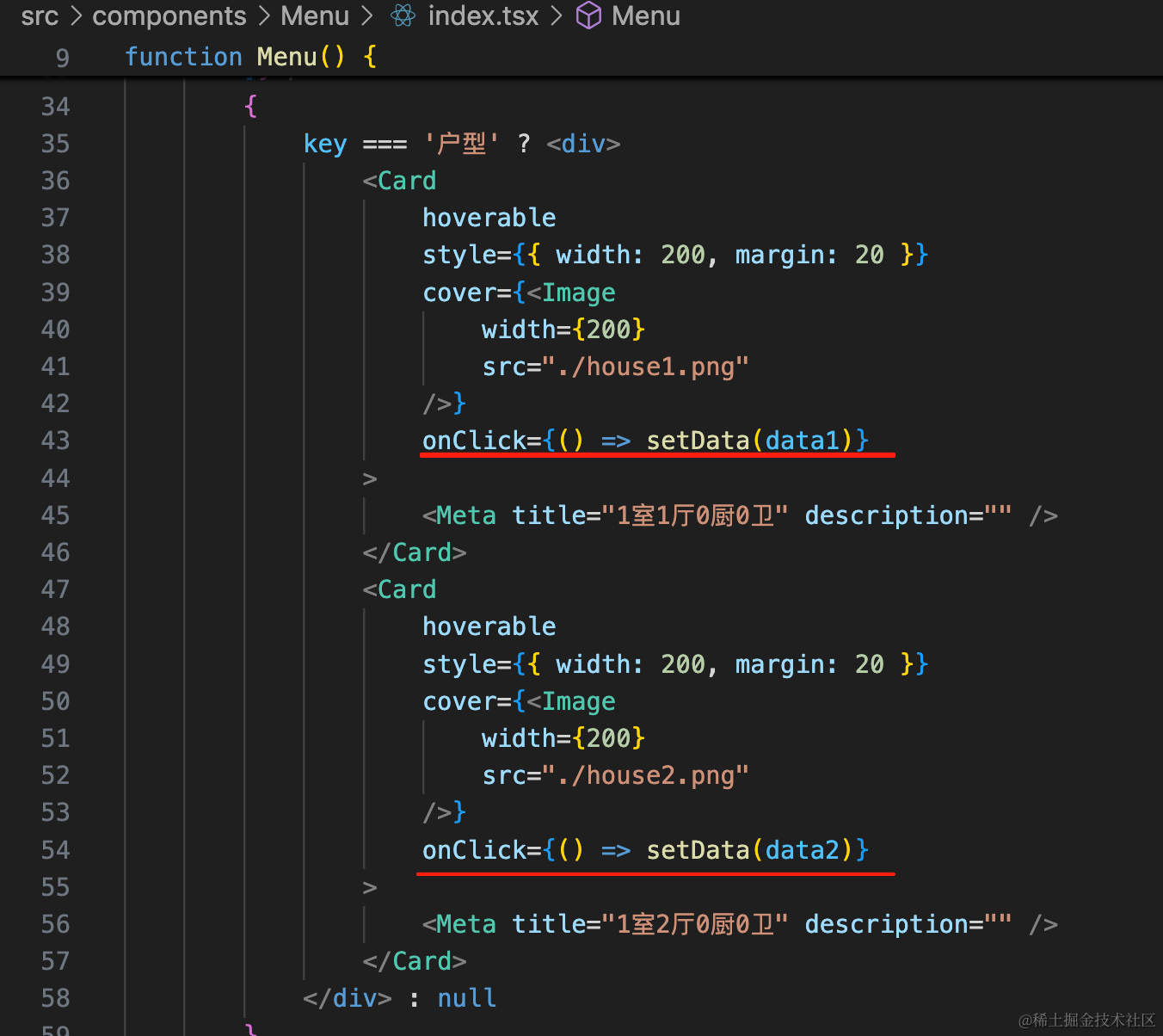1163x1036 pixels.
Task: Open the components breadcrumb folder
Action: 169,15
